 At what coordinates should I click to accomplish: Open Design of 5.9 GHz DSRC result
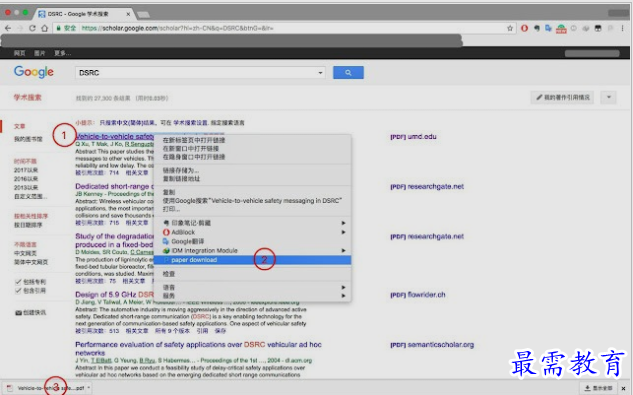tap(114, 294)
